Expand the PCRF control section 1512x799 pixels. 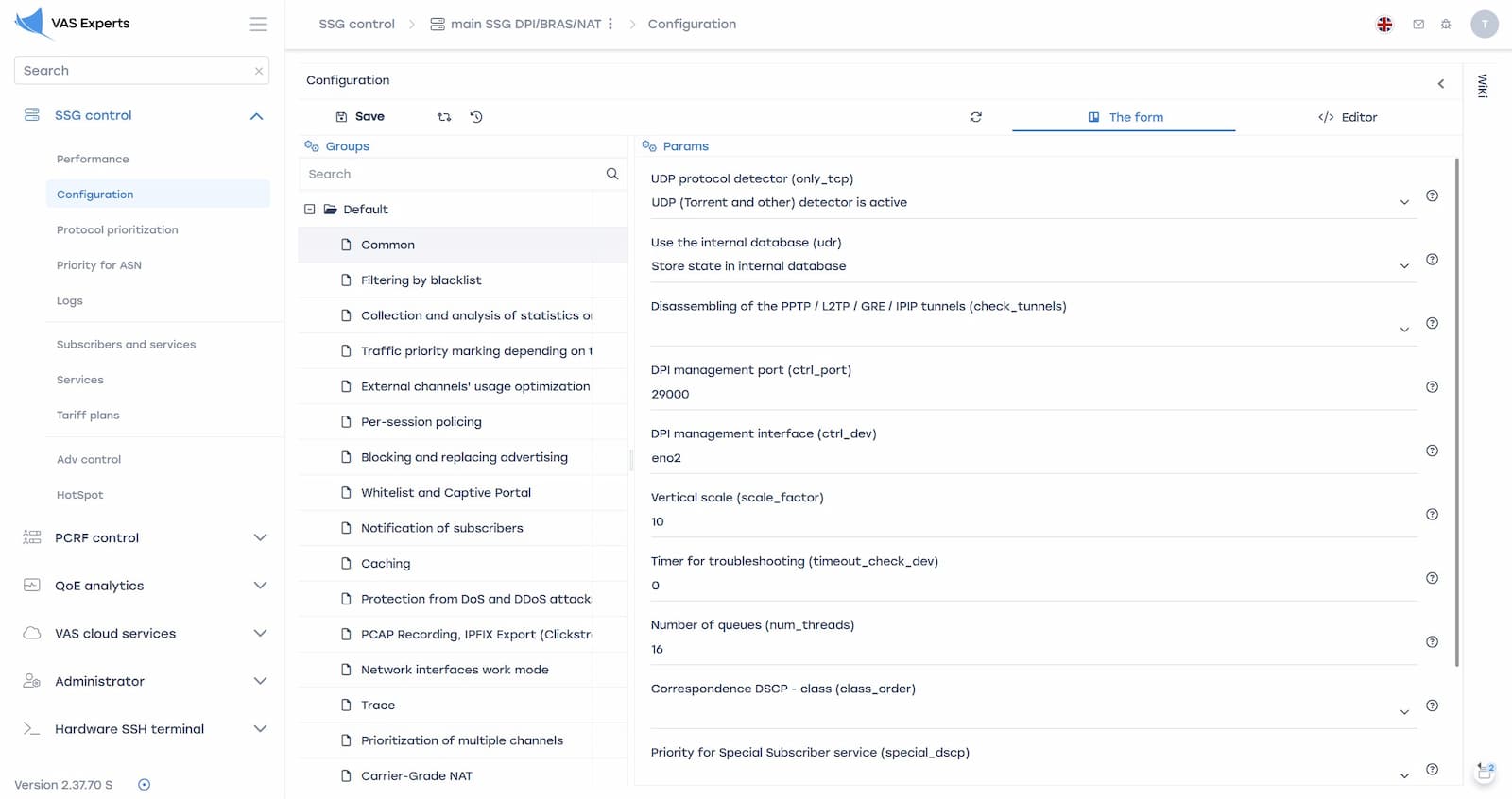[260, 537]
